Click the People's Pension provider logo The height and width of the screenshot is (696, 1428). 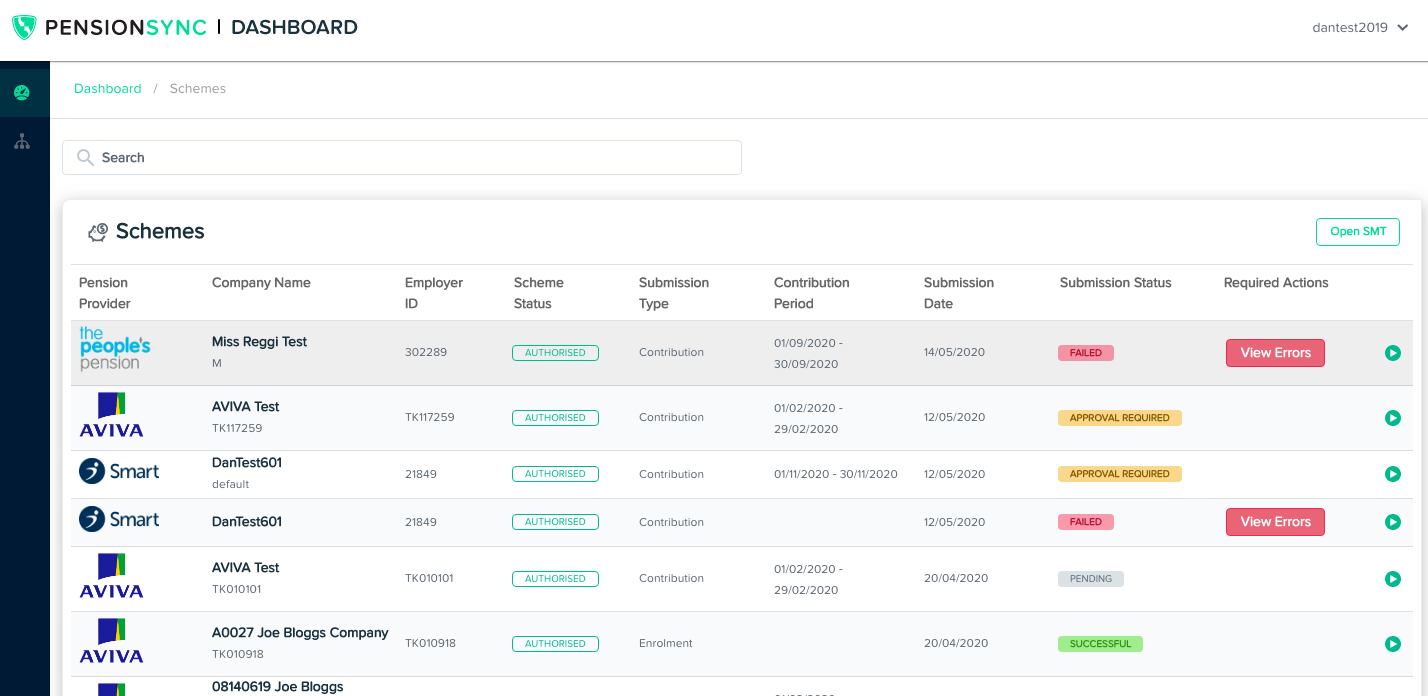[x=114, y=349]
